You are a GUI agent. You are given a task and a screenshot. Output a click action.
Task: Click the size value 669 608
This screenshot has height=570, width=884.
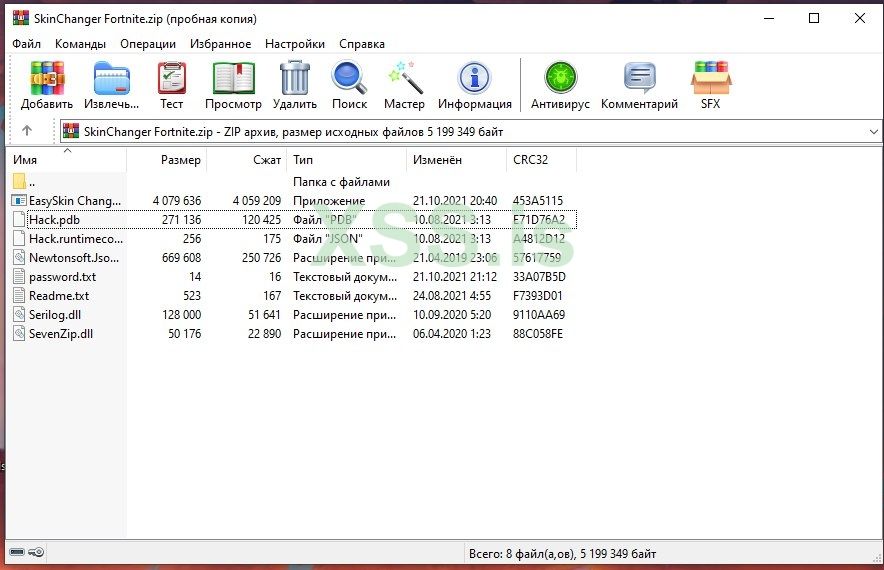[x=181, y=258]
